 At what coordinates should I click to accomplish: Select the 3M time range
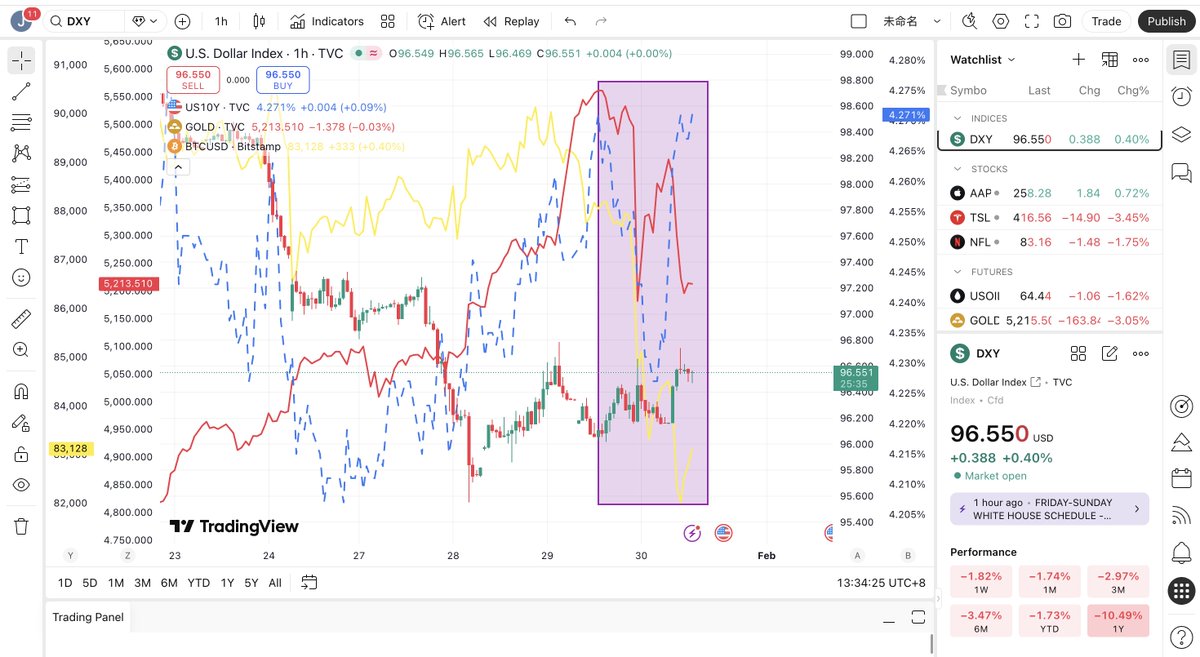(x=143, y=583)
